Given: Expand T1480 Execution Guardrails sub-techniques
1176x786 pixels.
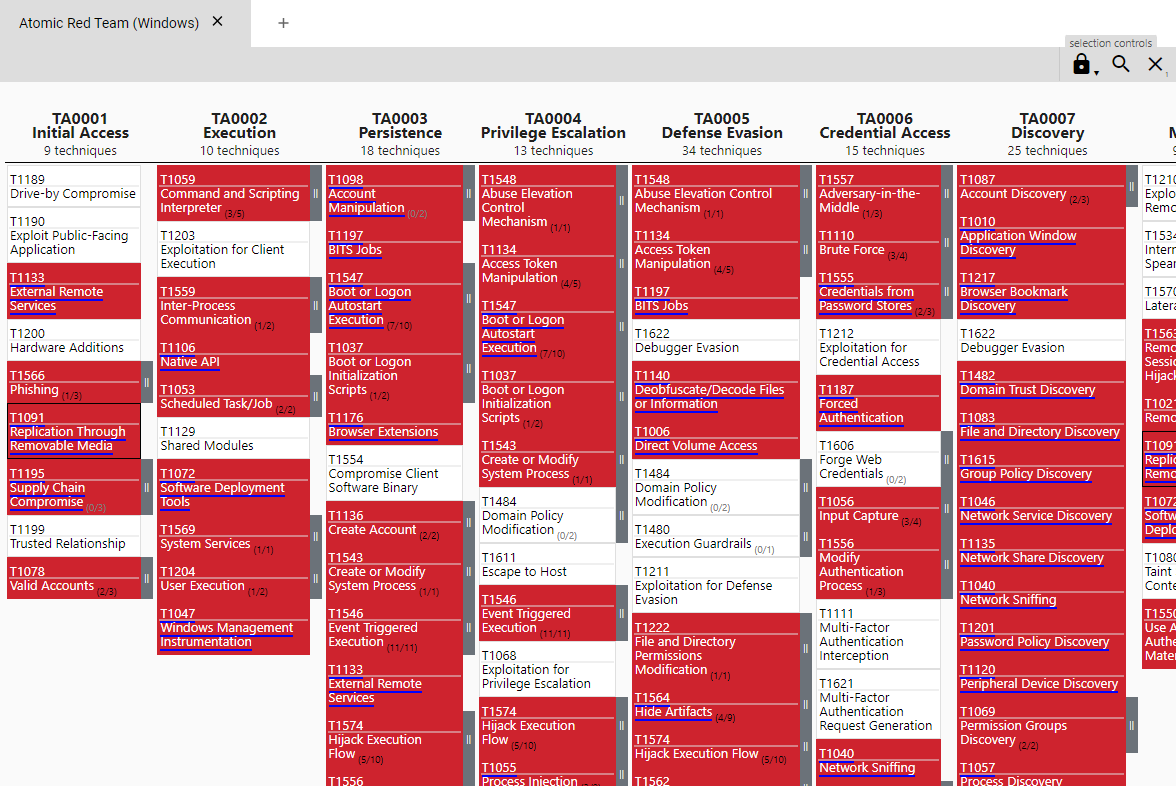Looking at the screenshot, I should pos(806,536).
